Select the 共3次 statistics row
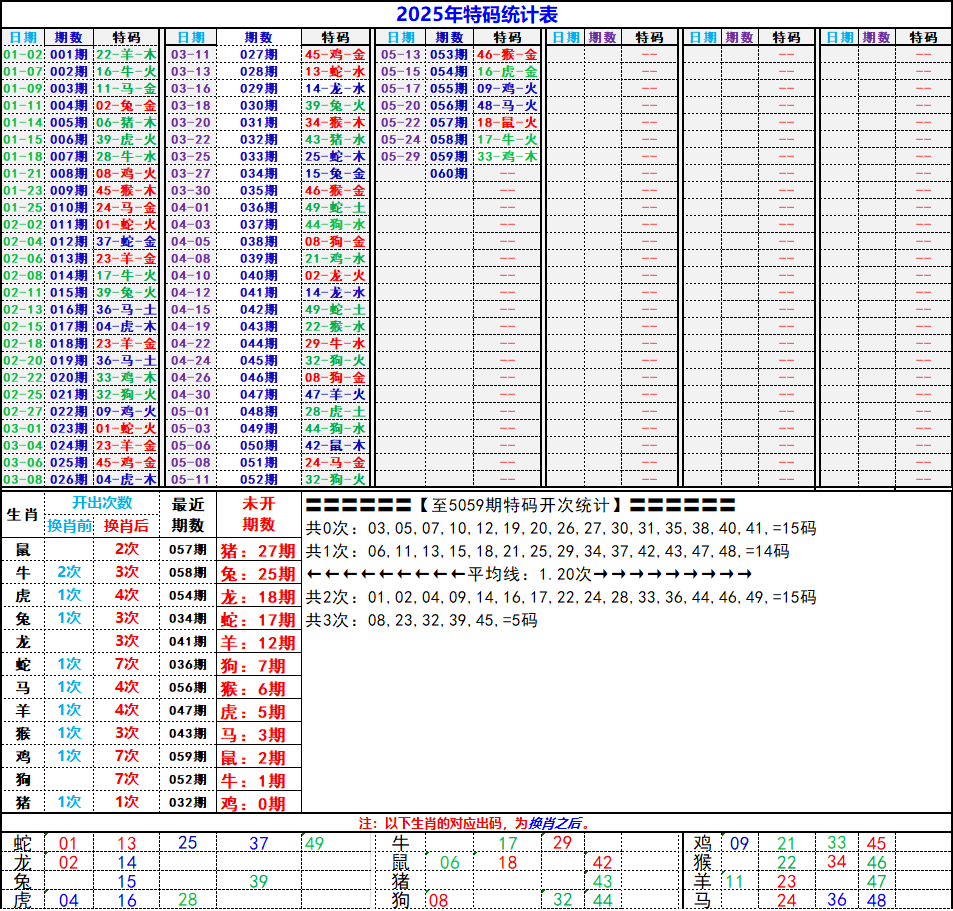953x911 pixels. (x=421, y=620)
